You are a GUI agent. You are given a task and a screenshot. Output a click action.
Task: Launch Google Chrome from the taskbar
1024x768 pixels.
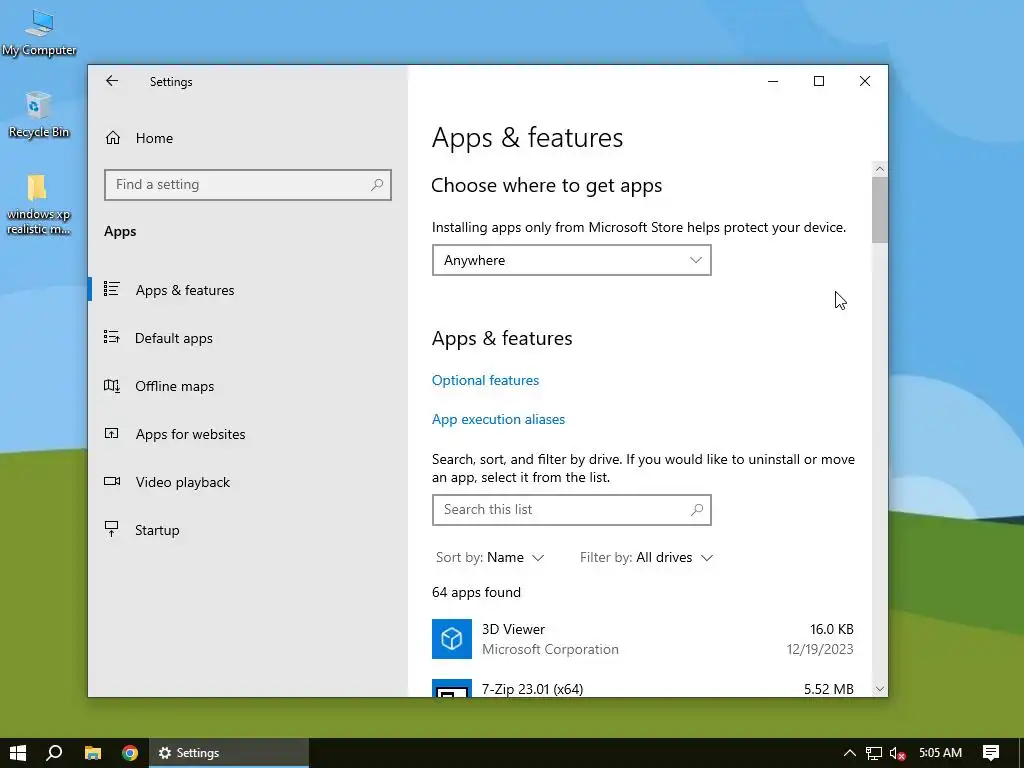(x=130, y=753)
